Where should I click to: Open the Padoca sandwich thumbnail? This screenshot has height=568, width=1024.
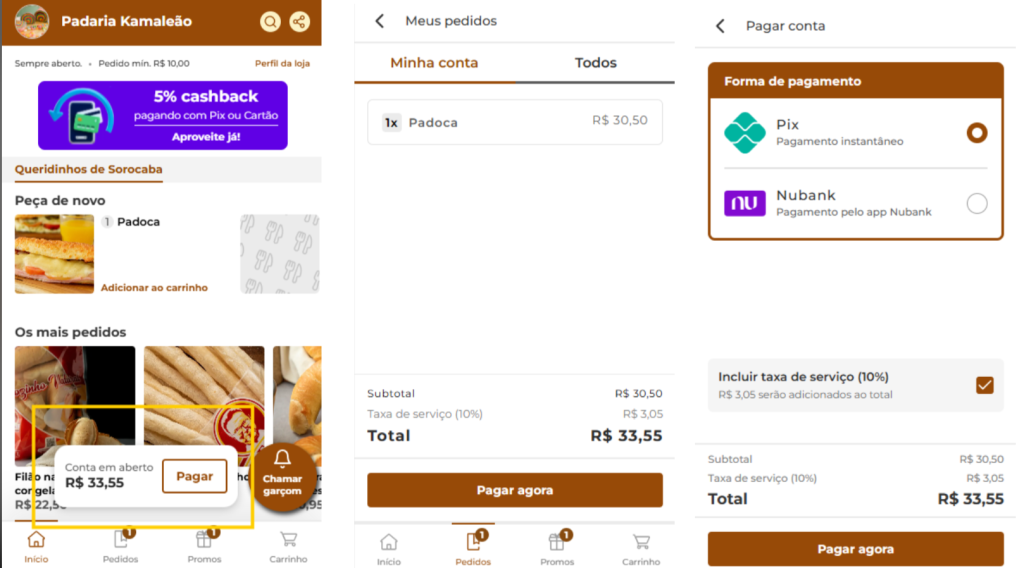54,254
